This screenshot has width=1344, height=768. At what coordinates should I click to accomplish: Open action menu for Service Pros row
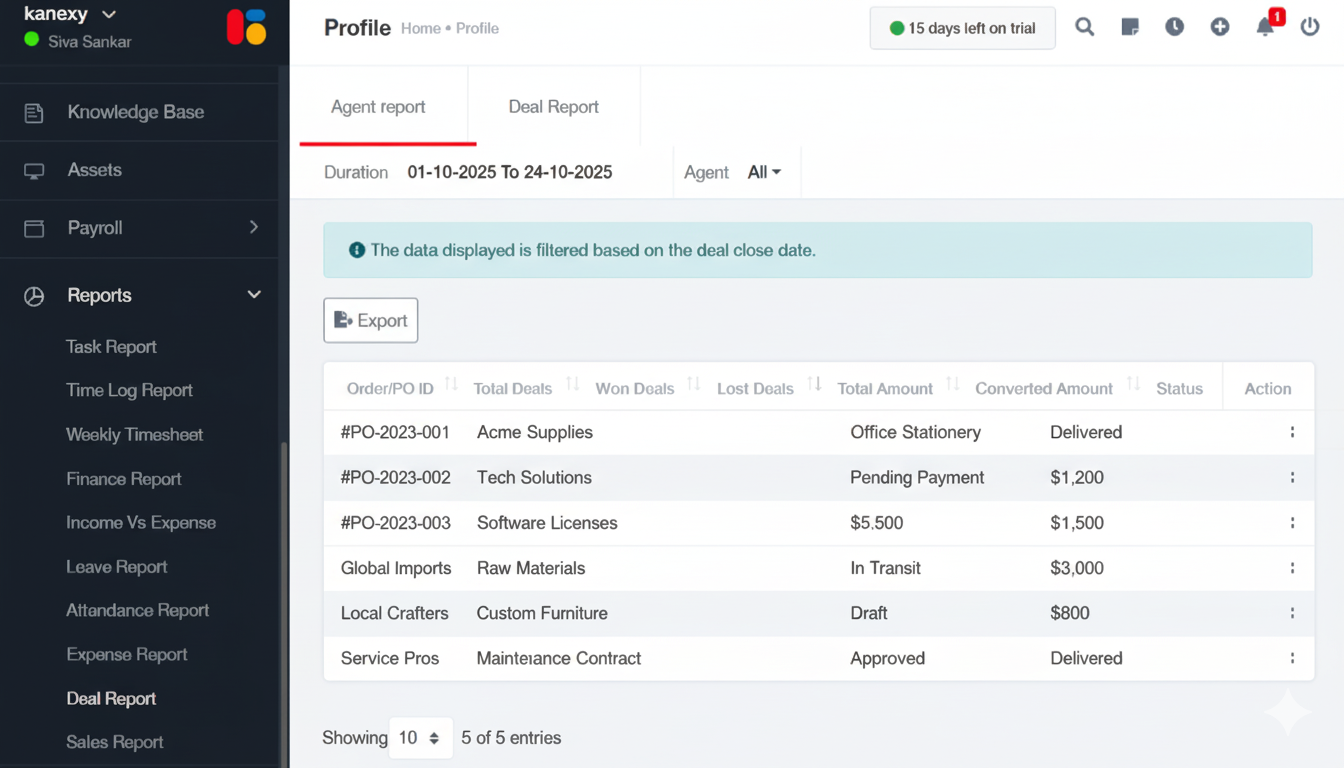(x=1292, y=659)
